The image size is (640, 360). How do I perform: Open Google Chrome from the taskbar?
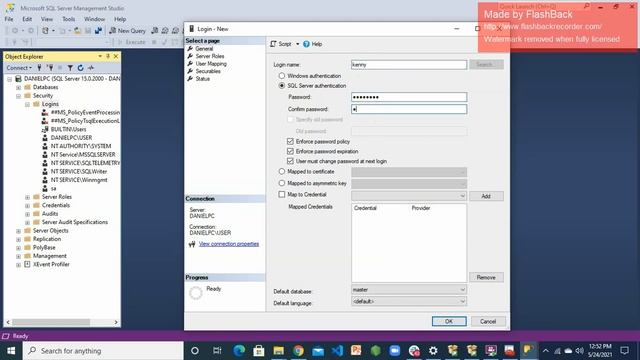(x=298, y=351)
